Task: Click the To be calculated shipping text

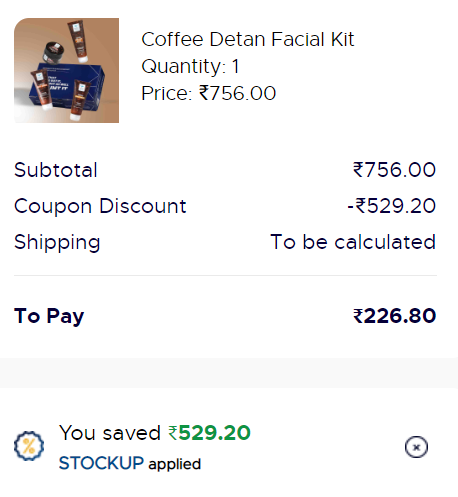Action: (353, 242)
